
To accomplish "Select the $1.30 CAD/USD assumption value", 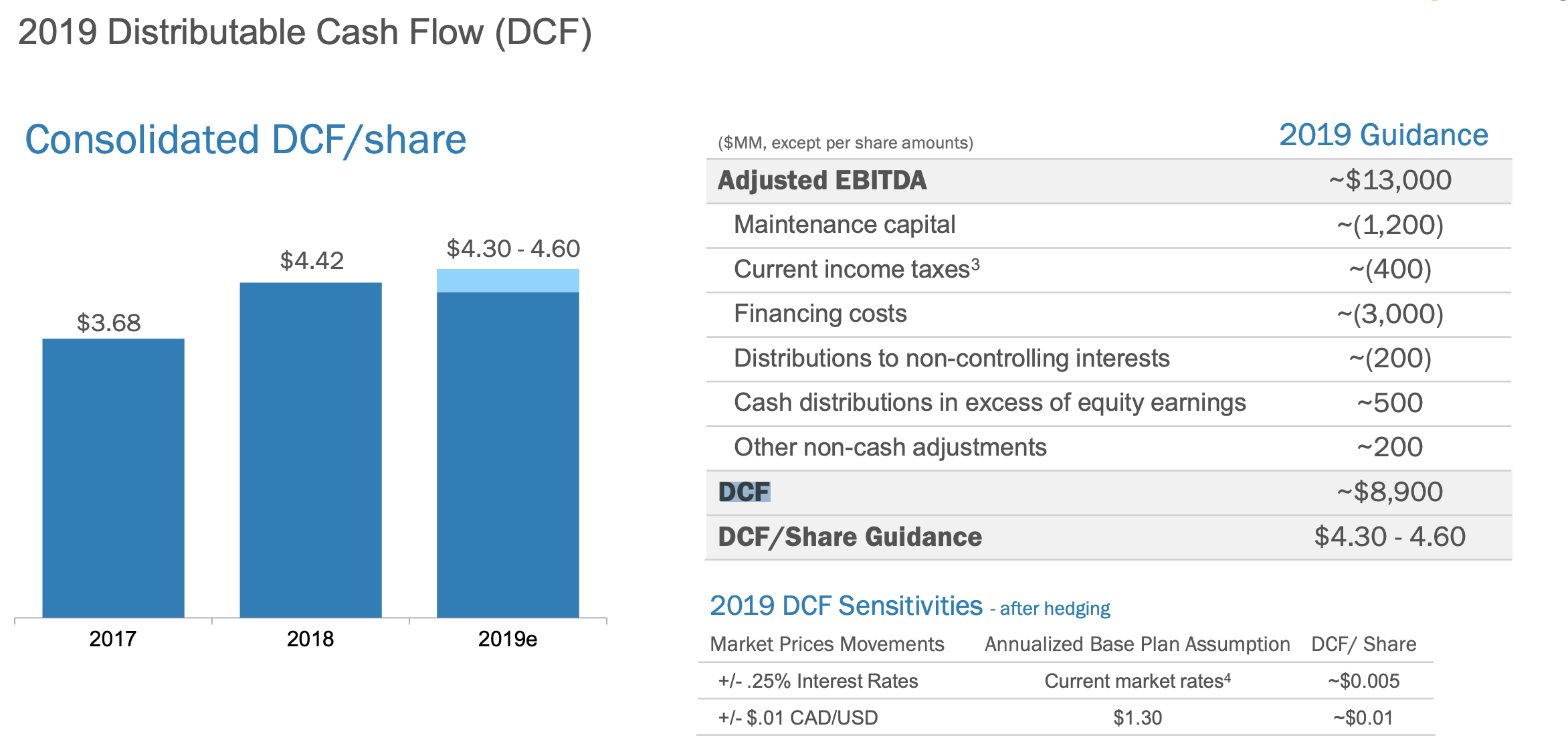I will point(1137,718).
